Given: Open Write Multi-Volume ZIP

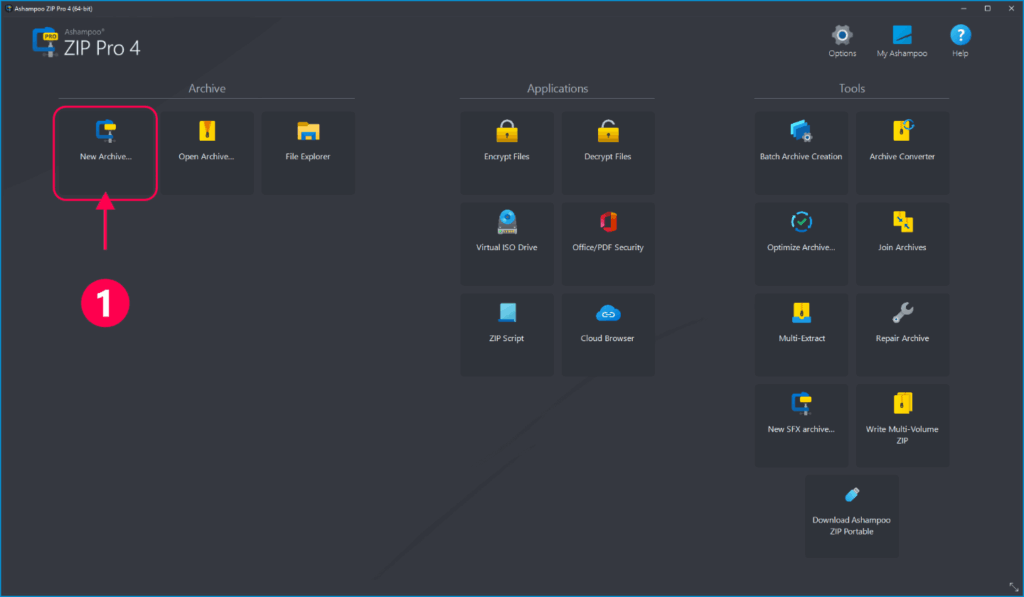Looking at the screenshot, I should click(x=903, y=425).
